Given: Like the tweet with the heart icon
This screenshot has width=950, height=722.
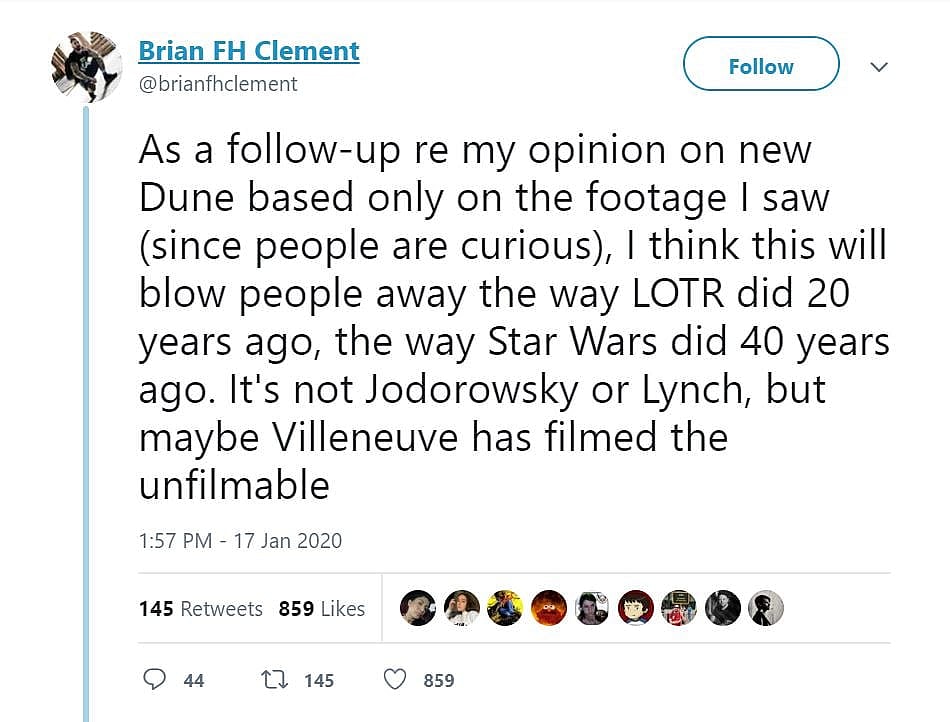Looking at the screenshot, I should click(x=396, y=680).
